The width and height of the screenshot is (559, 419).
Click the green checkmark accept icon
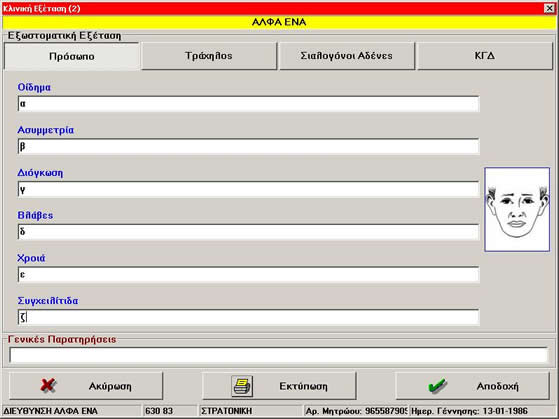(x=437, y=385)
